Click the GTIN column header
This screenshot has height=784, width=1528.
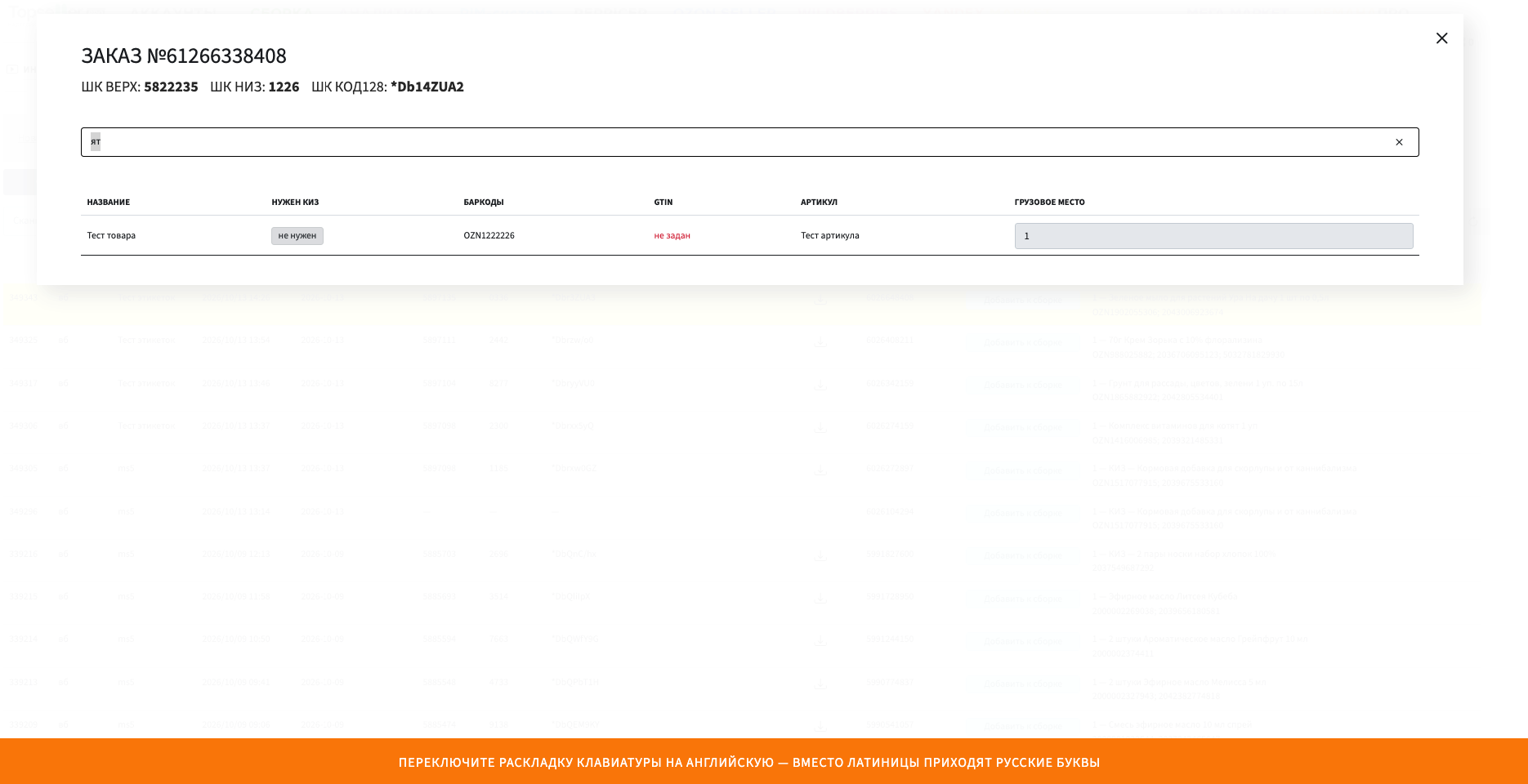point(663,202)
